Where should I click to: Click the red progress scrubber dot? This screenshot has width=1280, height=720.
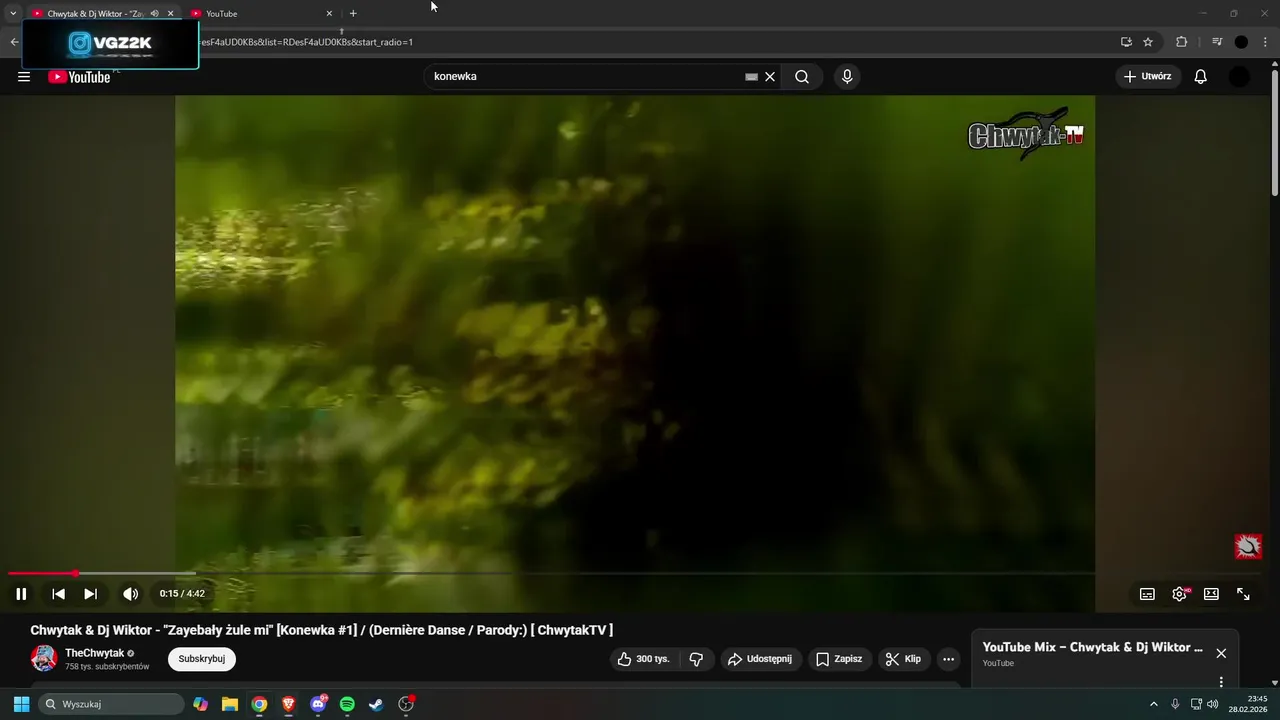(x=75, y=574)
